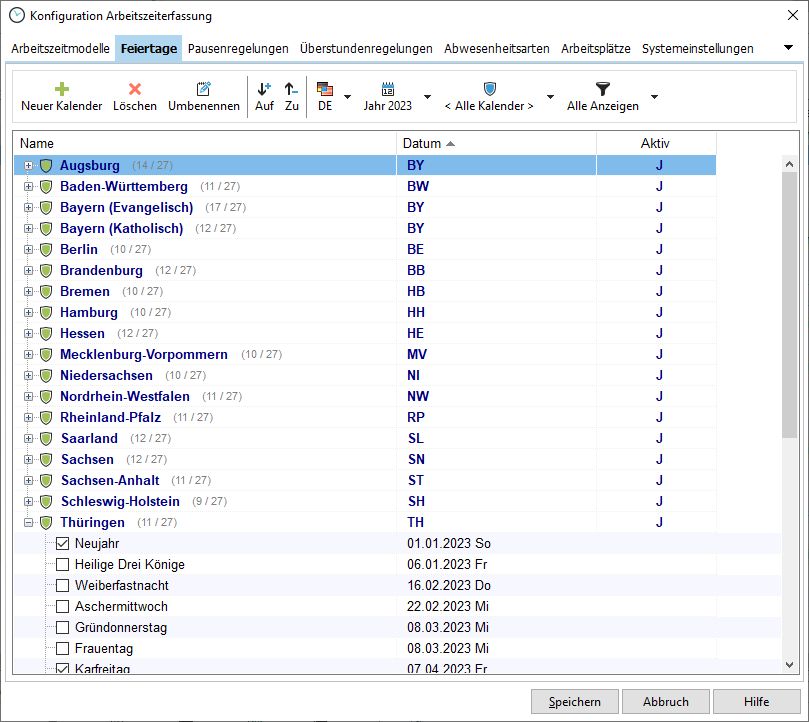Click the Auf sort arrow icon

[264, 89]
